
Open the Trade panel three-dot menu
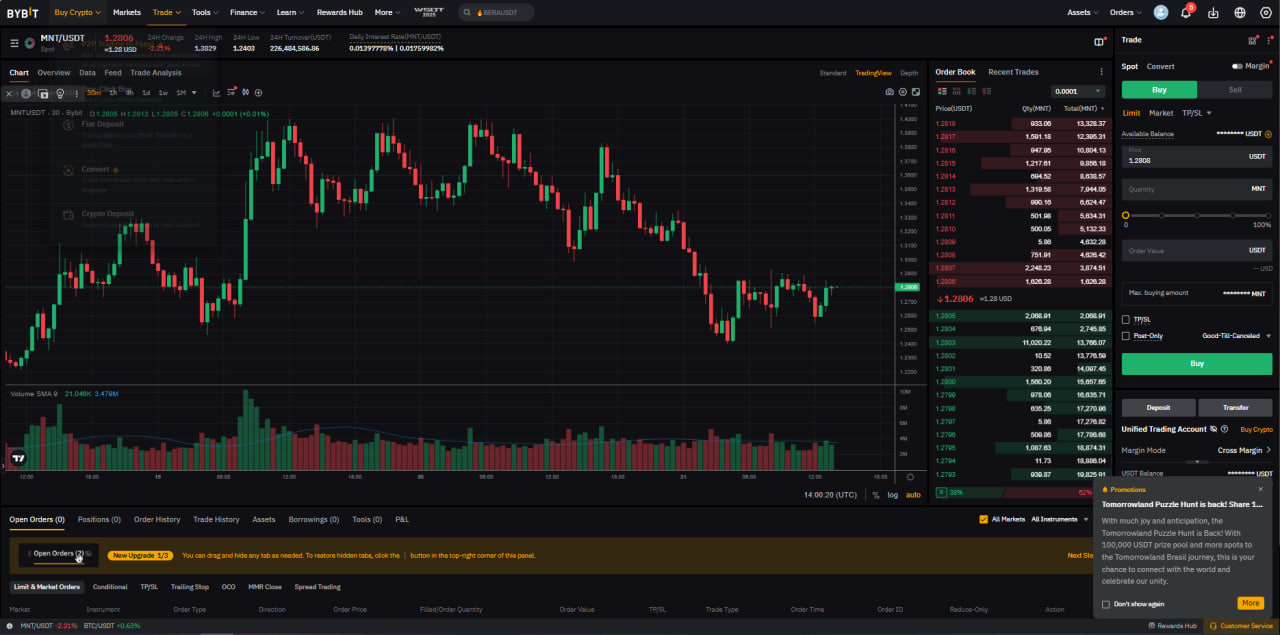(x=1269, y=40)
